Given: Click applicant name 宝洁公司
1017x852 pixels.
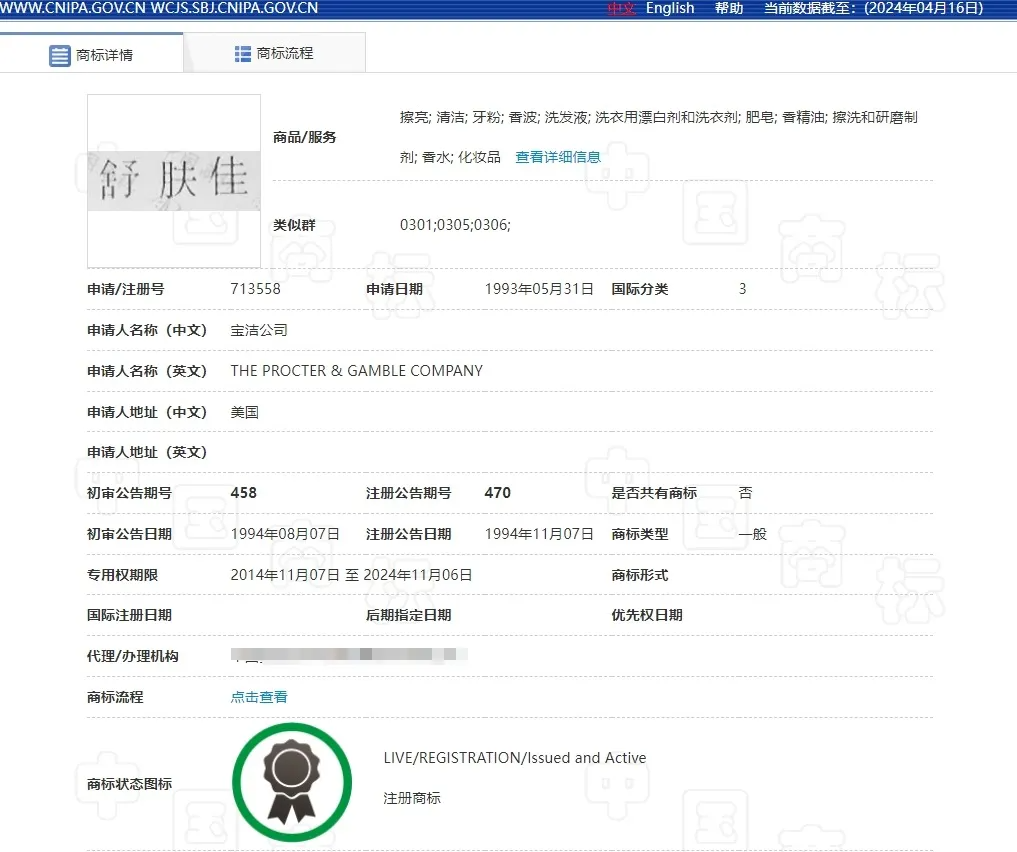Looking at the screenshot, I should click(259, 330).
